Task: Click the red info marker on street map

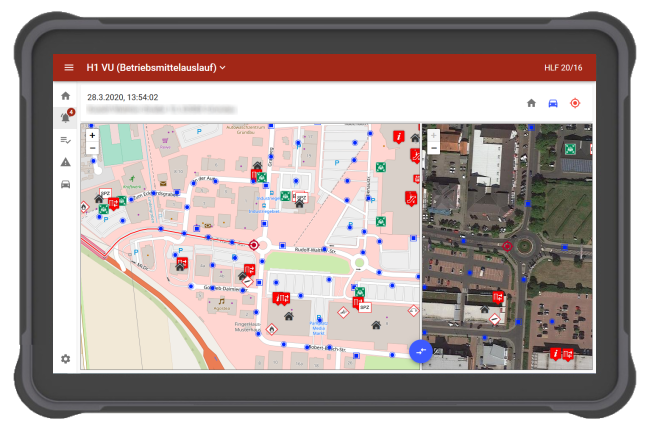Action: [x=399, y=136]
